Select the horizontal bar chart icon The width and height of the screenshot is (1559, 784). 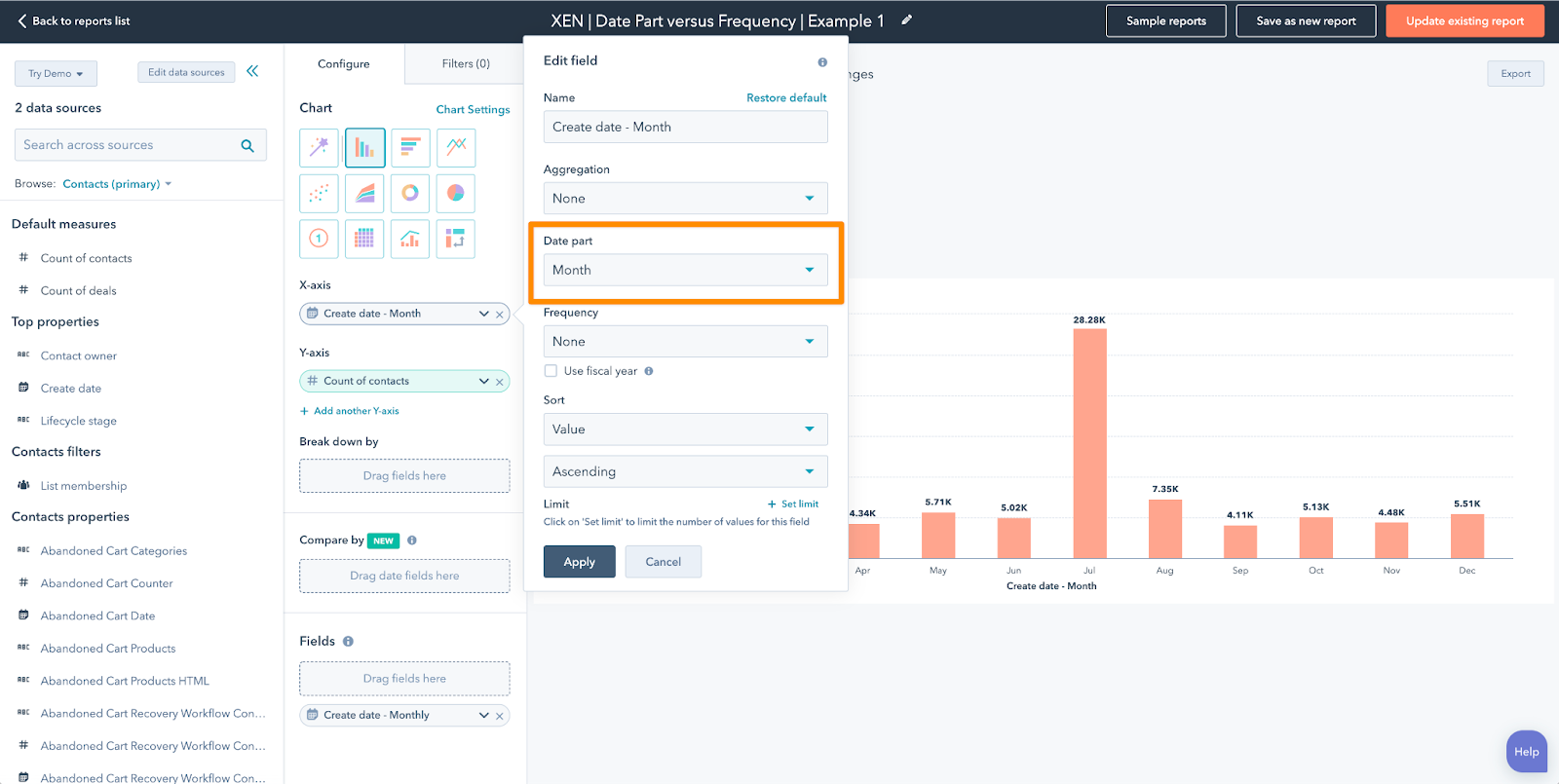[x=410, y=148]
